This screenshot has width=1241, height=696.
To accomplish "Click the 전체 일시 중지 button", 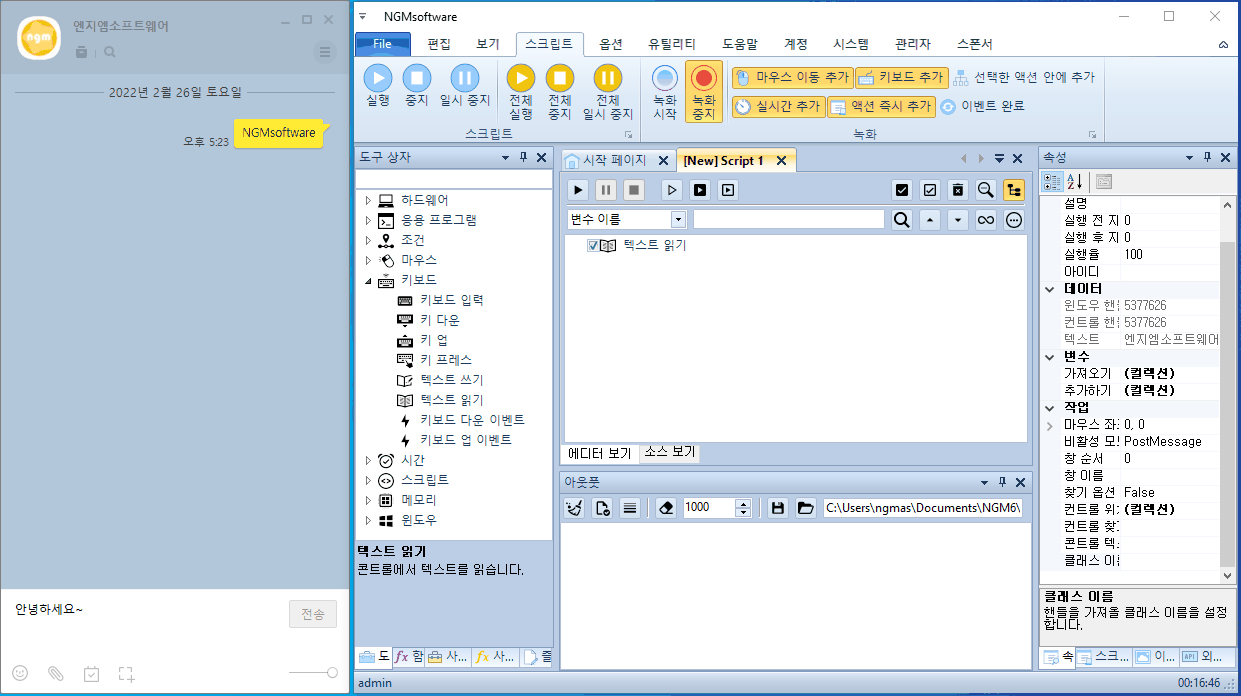I will click(x=608, y=92).
